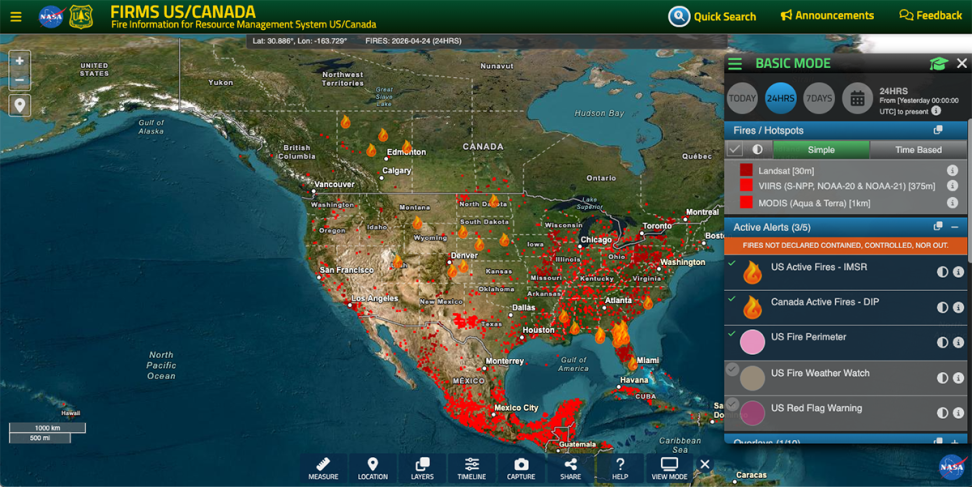Image resolution: width=972 pixels, height=487 pixels.
Task: Enable US Fire Weather Watch layer
Action: pos(732,369)
